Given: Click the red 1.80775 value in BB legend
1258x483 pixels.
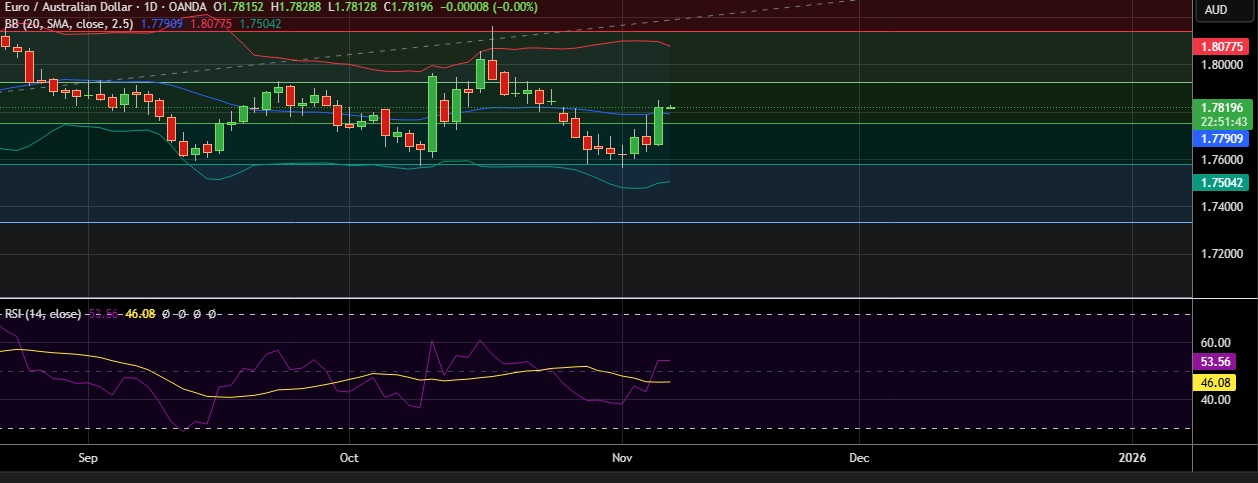Looking at the screenshot, I should 211,23.
